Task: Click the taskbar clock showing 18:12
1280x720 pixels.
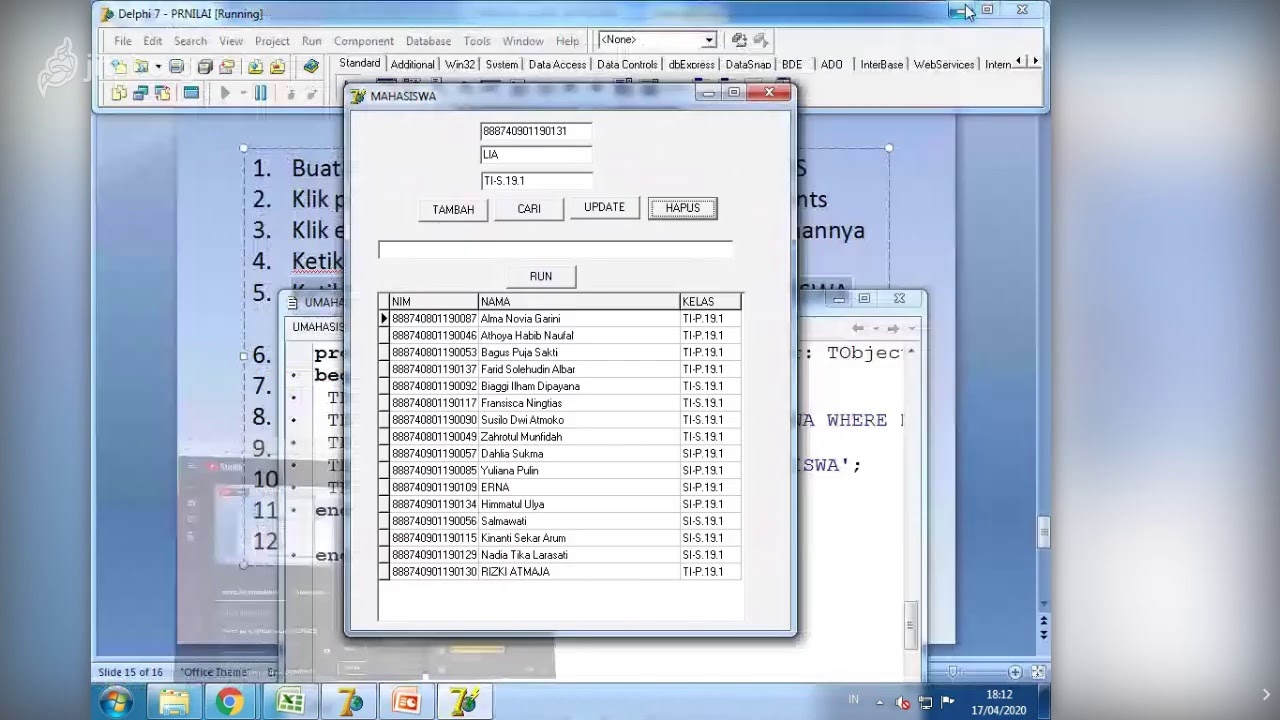Action: (999, 702)
